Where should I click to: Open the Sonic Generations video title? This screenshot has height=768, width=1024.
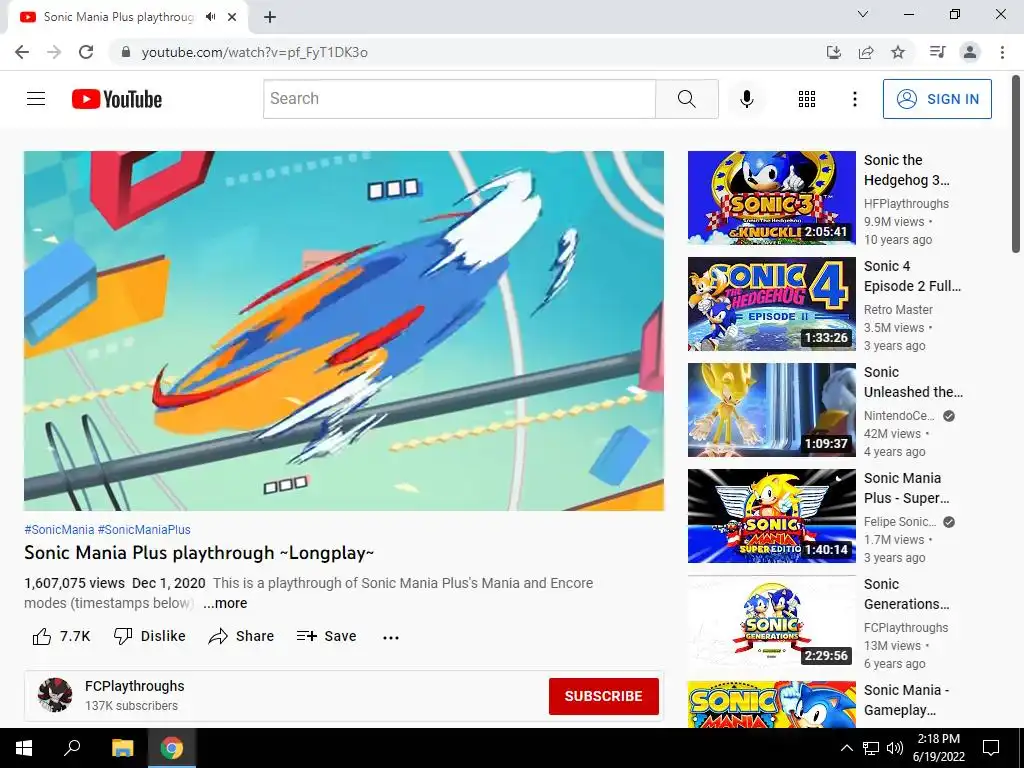point(906,594)
